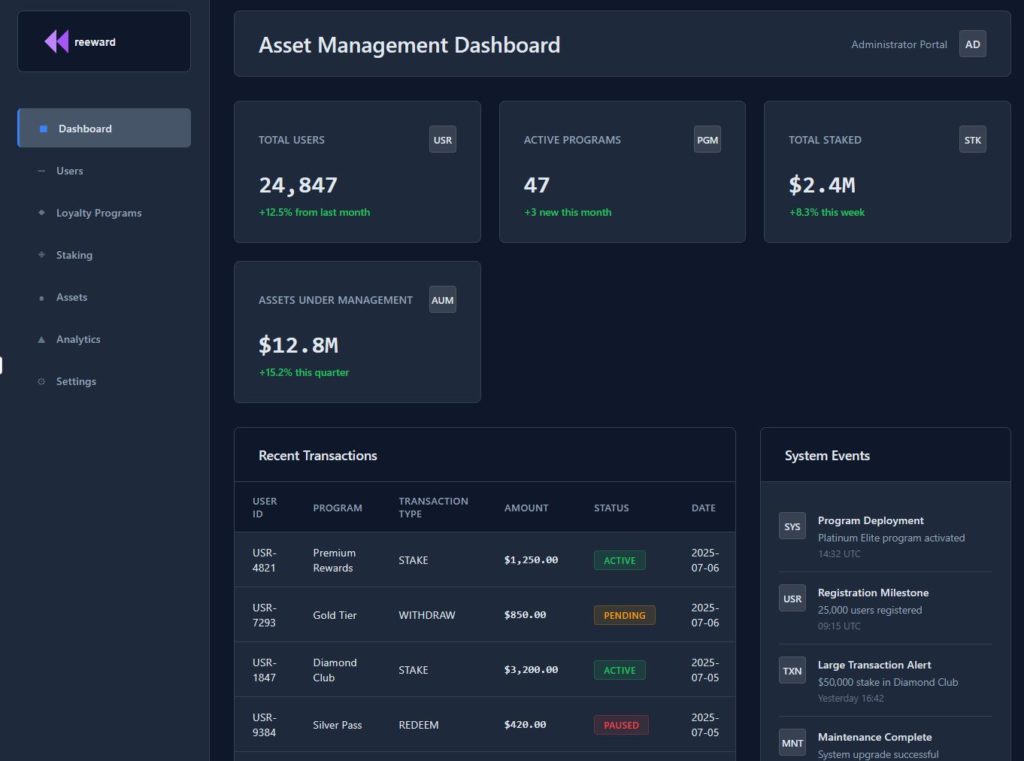Click the Loyalty Programs diamond icon
Viewport: 1024px width, 761px height.
41,213
